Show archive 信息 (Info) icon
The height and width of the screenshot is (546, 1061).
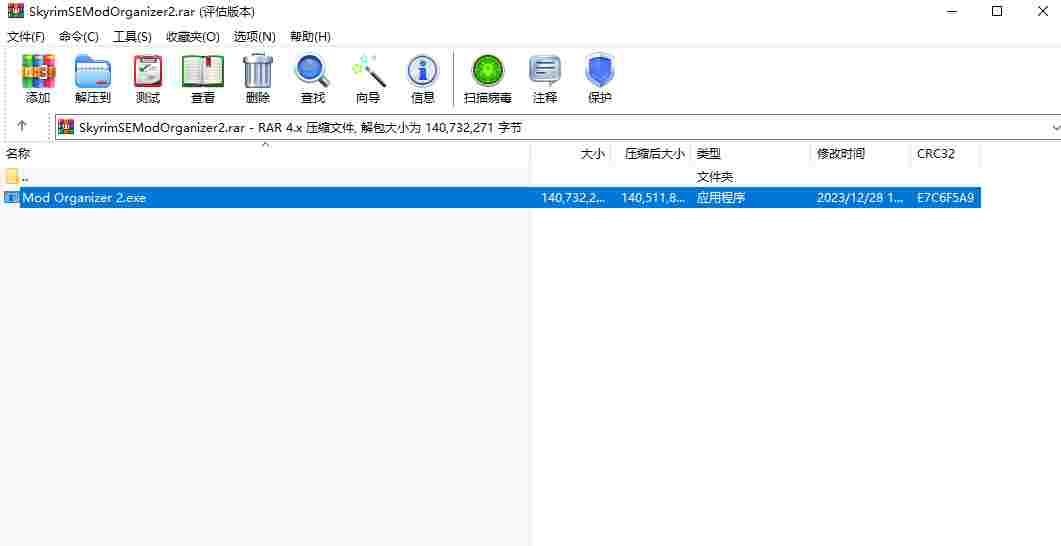coord(423,71)
